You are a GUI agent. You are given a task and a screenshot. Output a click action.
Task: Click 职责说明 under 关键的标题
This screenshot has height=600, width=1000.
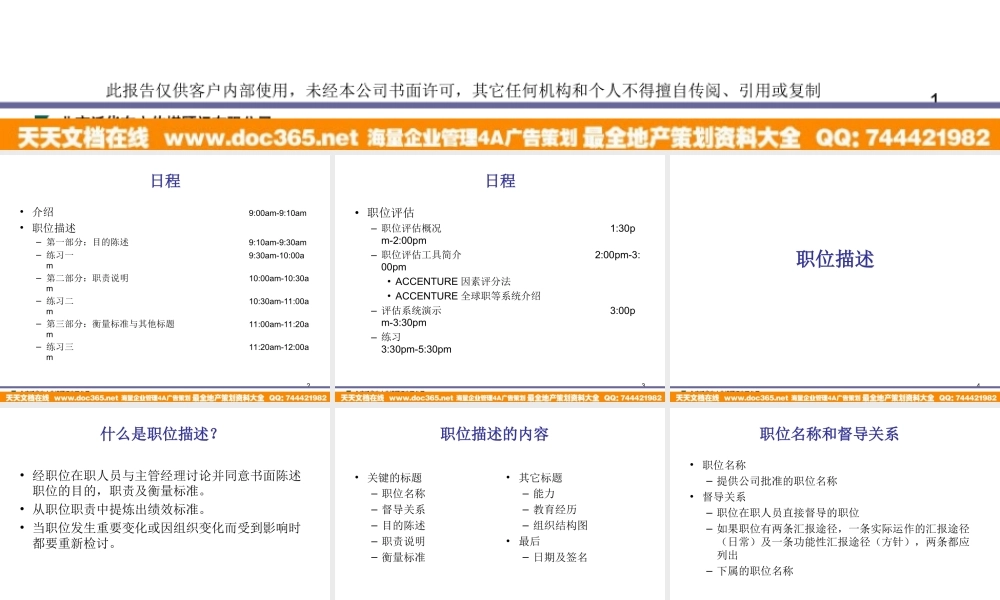pyautogui.click(x=403, y=541)
